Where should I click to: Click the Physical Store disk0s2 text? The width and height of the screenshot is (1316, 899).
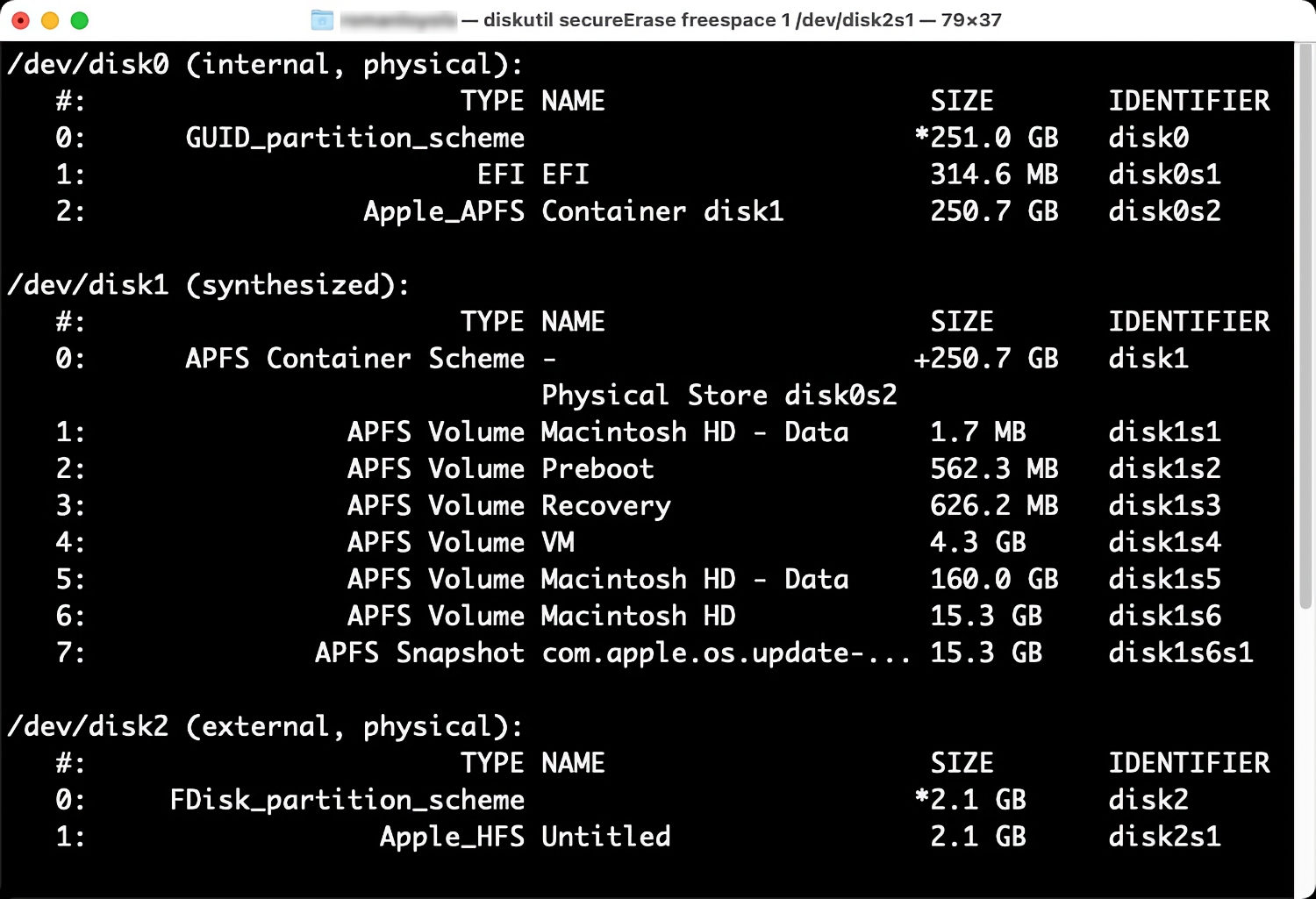pos(719,395)
